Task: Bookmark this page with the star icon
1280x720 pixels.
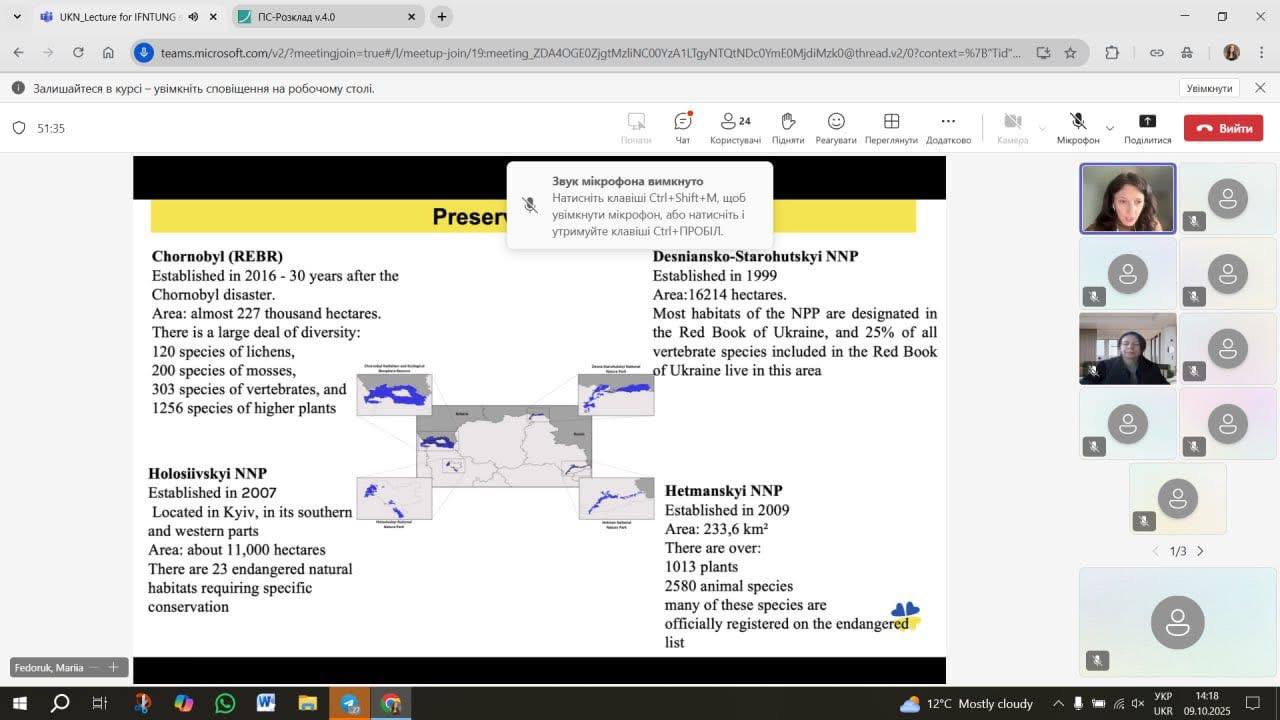Action: click(1070, 53)
